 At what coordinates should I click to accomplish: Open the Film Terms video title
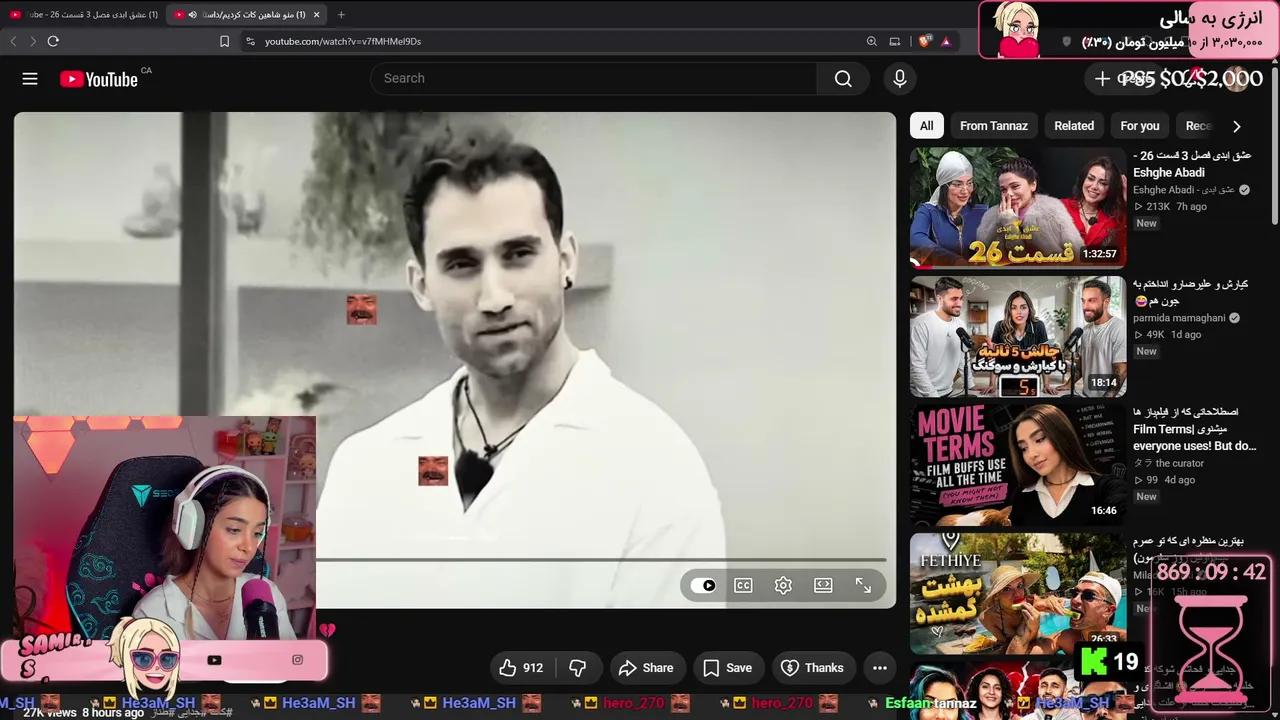coord(1194,429)
